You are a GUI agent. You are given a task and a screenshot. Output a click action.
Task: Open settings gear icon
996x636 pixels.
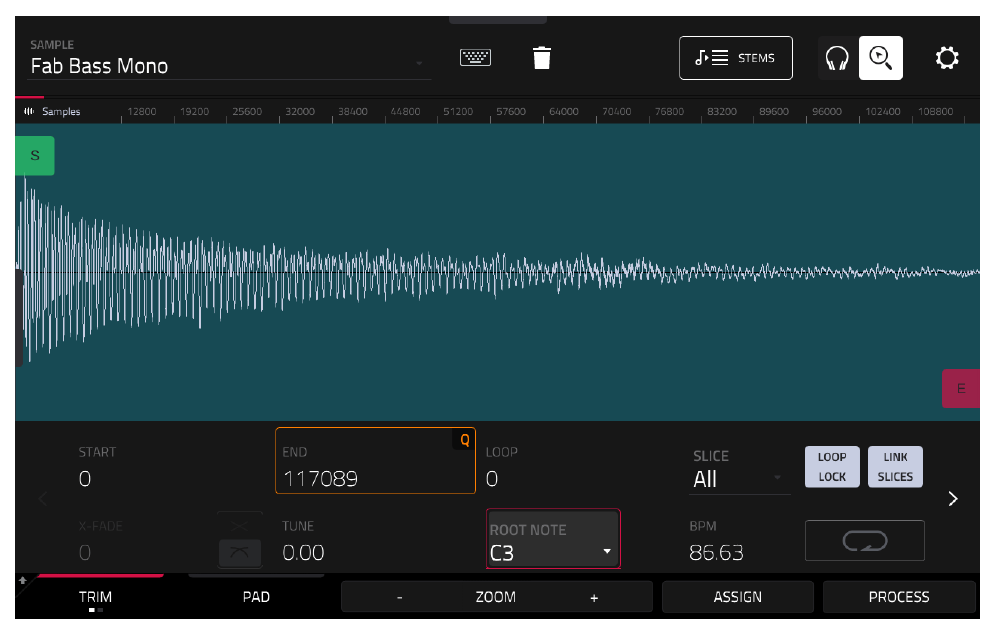pos(946,58)
